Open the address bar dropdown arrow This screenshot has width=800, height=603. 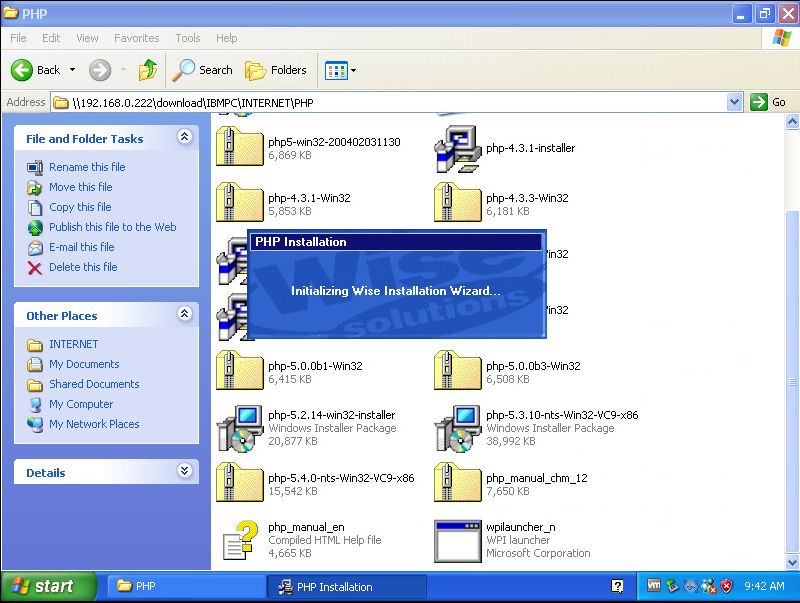[734, 102]
